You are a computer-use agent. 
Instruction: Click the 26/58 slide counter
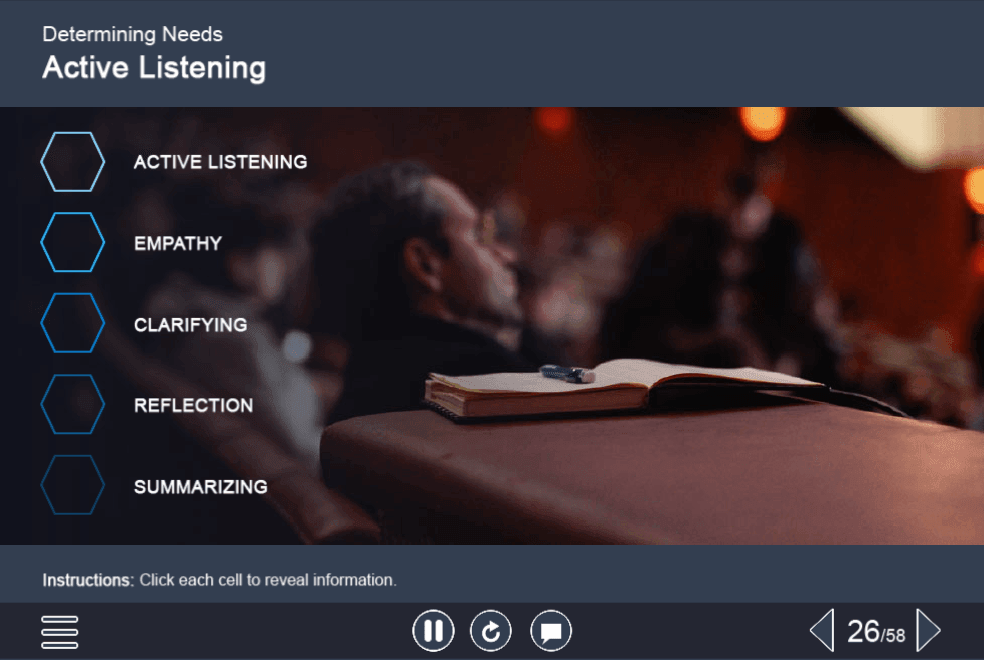[x=876, y=632]
